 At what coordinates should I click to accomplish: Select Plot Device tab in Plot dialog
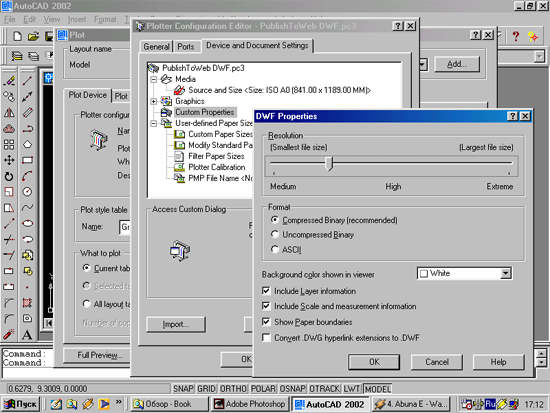point(87,95)
